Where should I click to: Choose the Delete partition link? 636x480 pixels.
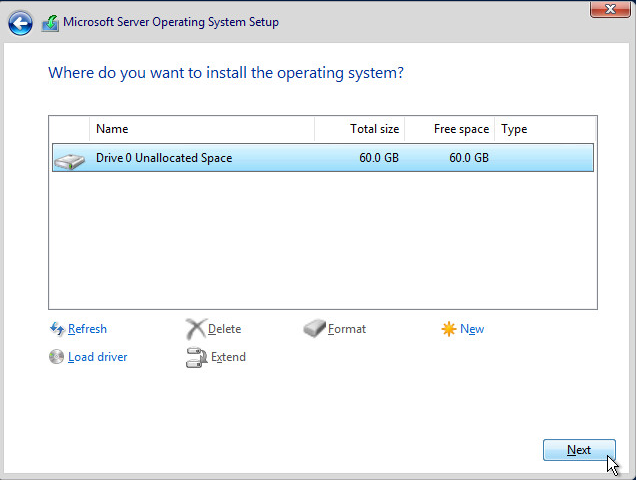[224, 329]
